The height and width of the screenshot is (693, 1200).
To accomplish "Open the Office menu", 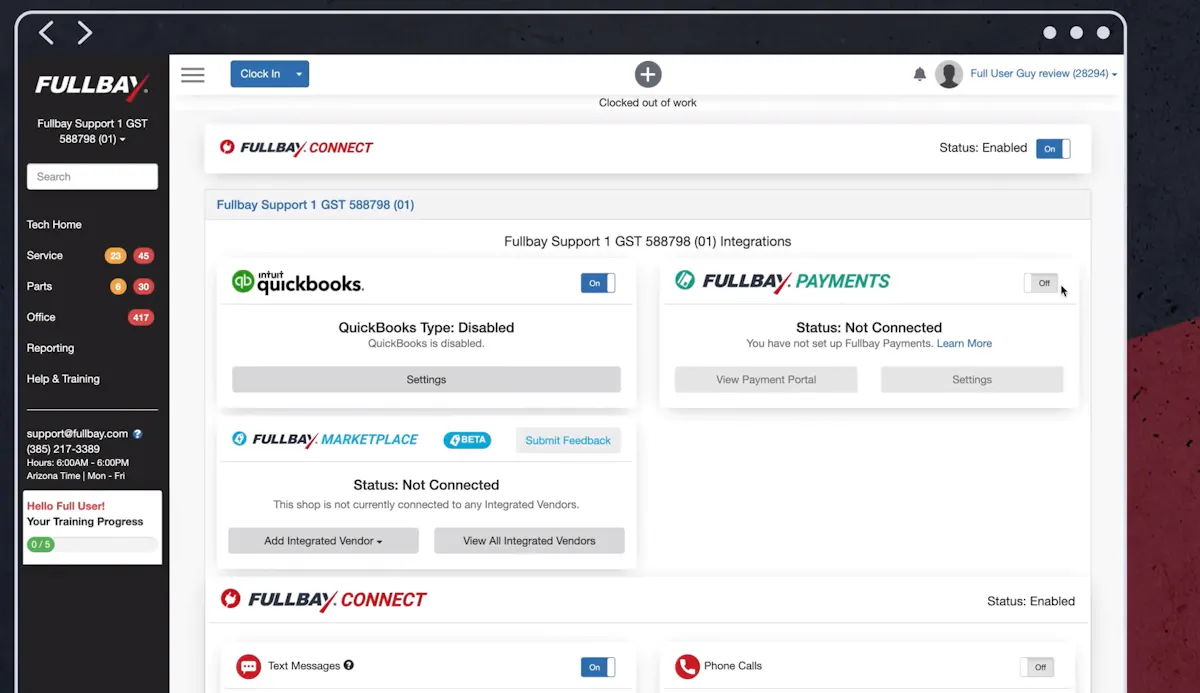I will (41, 318).
